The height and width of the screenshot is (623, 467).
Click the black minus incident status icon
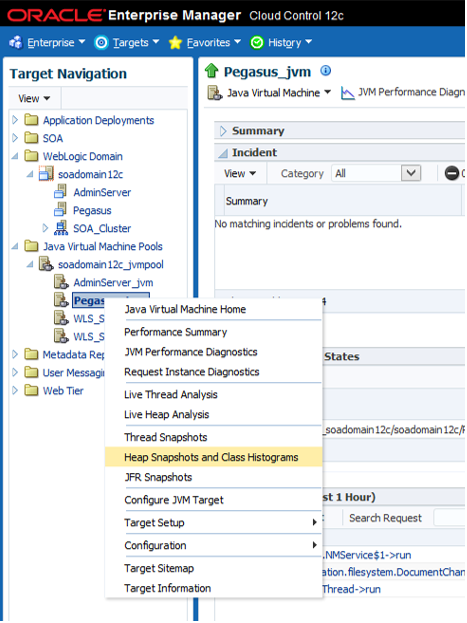[451, 174]
